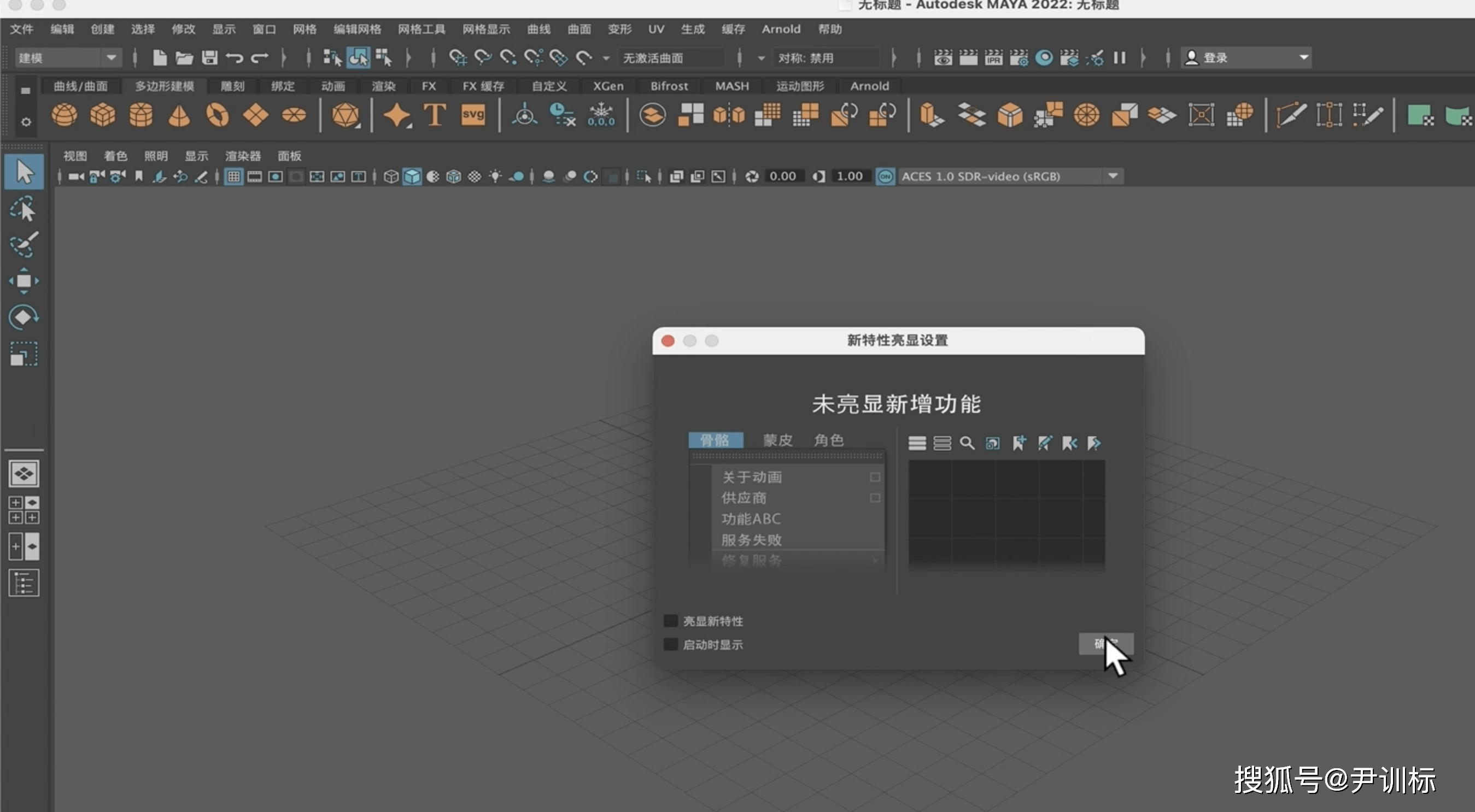1475x812 pixels.
Task: Switch to single perspective view layout
Action: (x=24, y=474)
